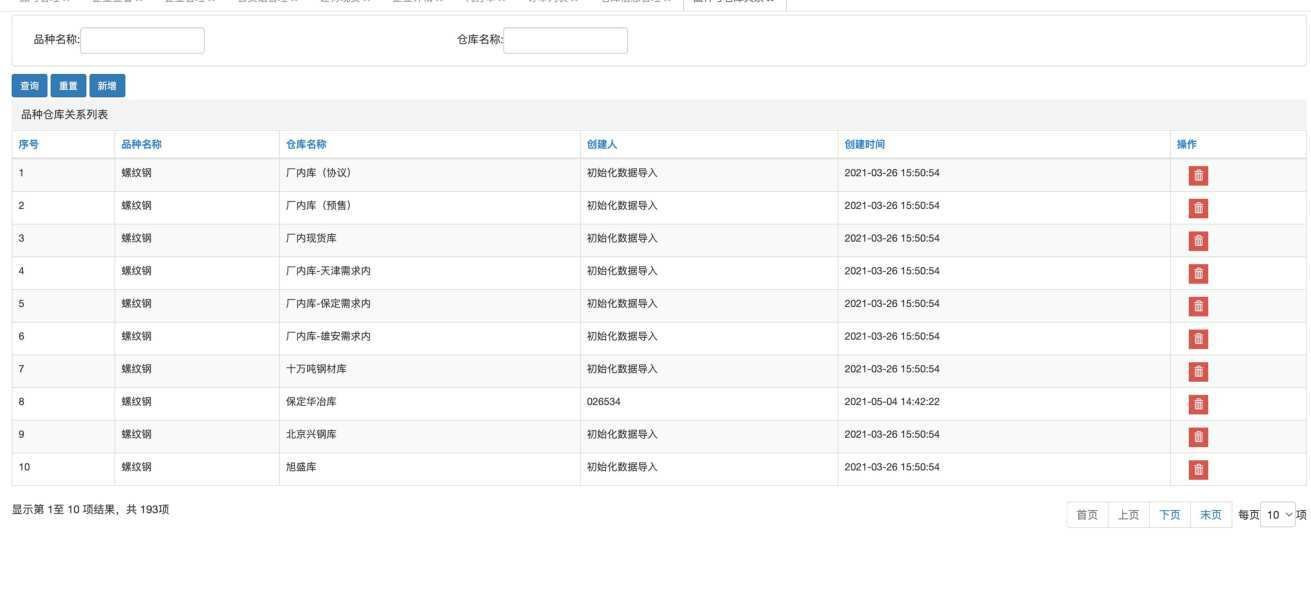Select the 保定华冶库 cell

tap(430, 402)
